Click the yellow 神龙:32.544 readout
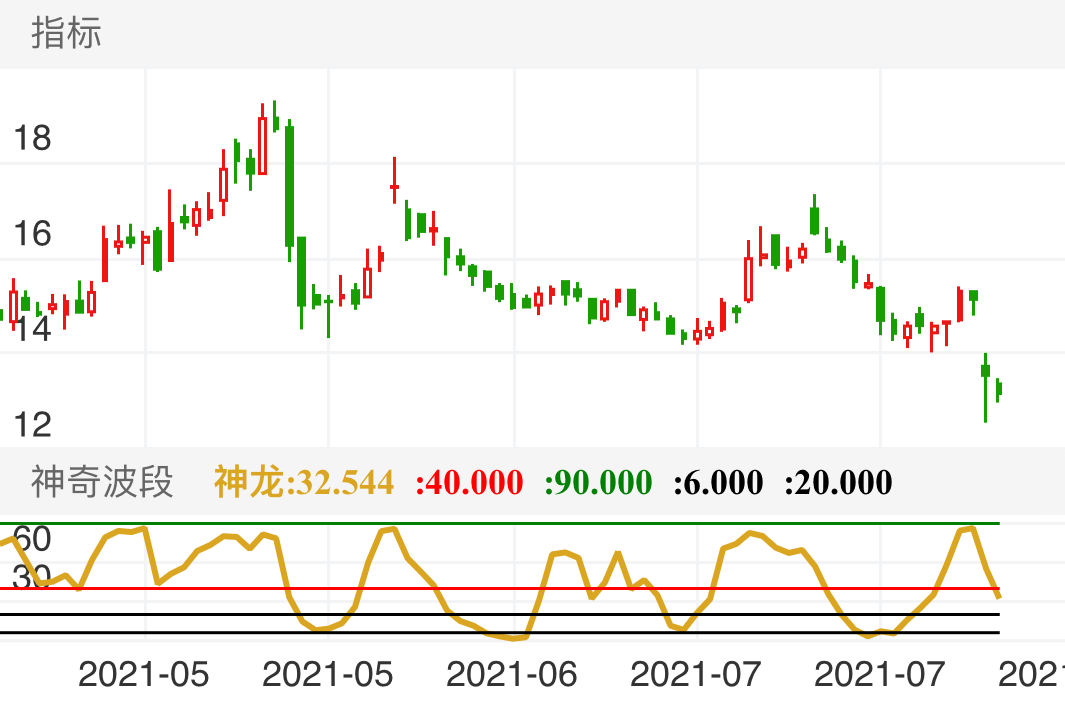This screenshot has width=1065, height=708. (x=304, y=482)
